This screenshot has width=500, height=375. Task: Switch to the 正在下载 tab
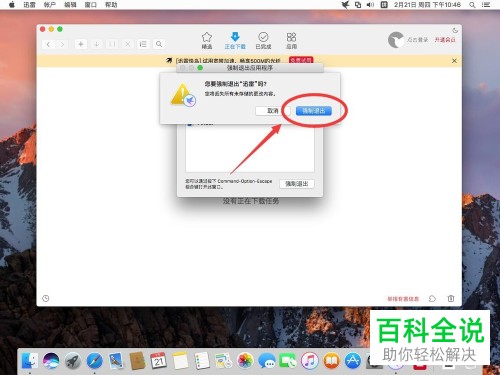pyautogui.click(x=235, y=41)
